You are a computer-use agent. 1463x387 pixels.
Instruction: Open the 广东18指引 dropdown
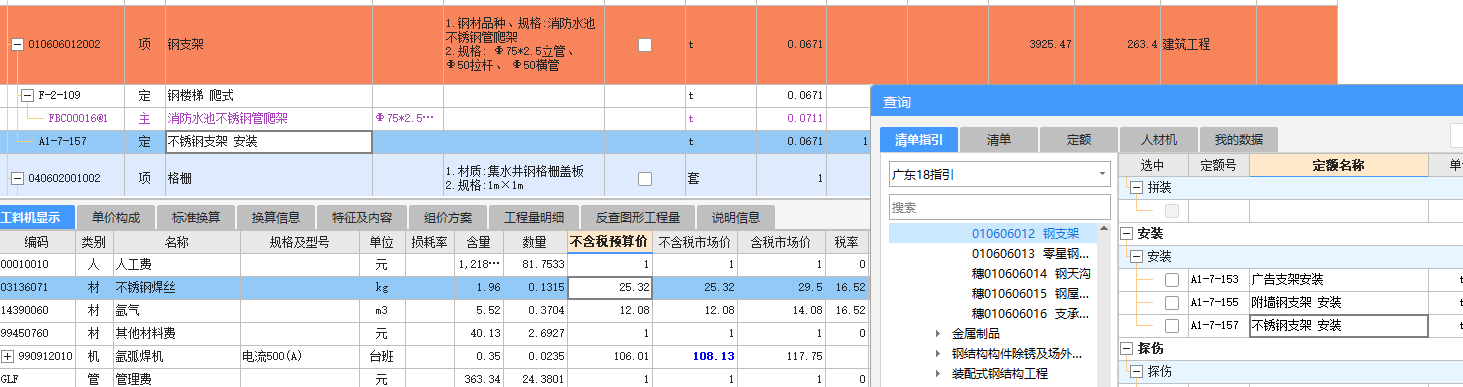1102,174
